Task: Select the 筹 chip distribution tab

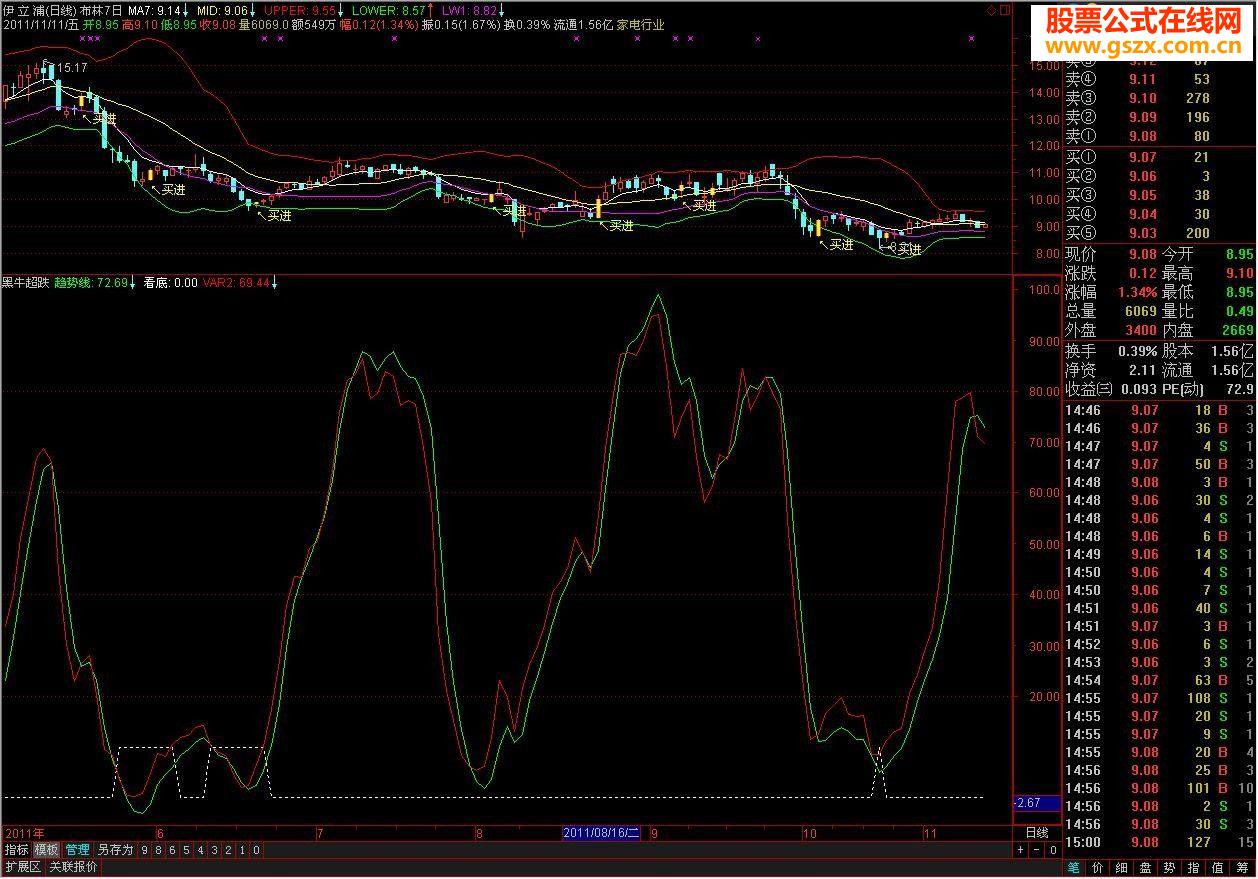Action: tap(1243, 868)
